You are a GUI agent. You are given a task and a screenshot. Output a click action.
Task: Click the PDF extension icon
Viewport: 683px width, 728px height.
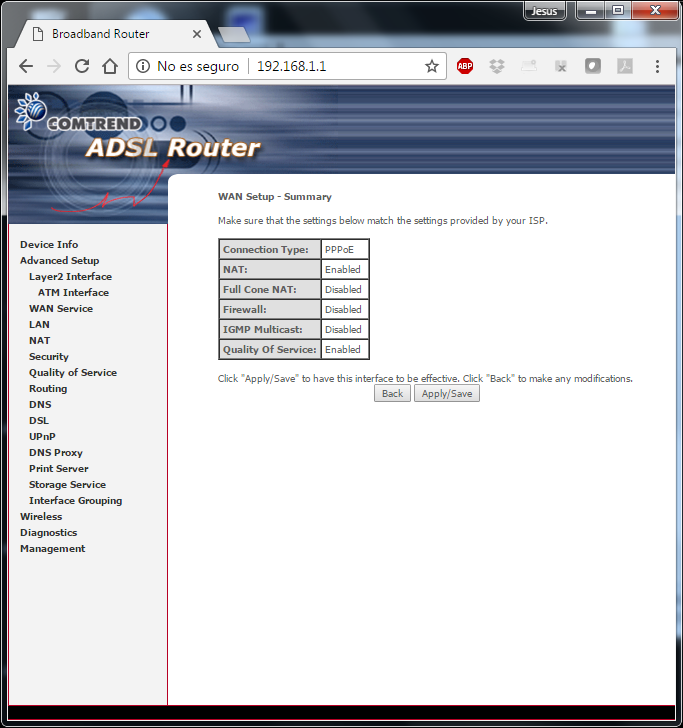click(624, 66)
